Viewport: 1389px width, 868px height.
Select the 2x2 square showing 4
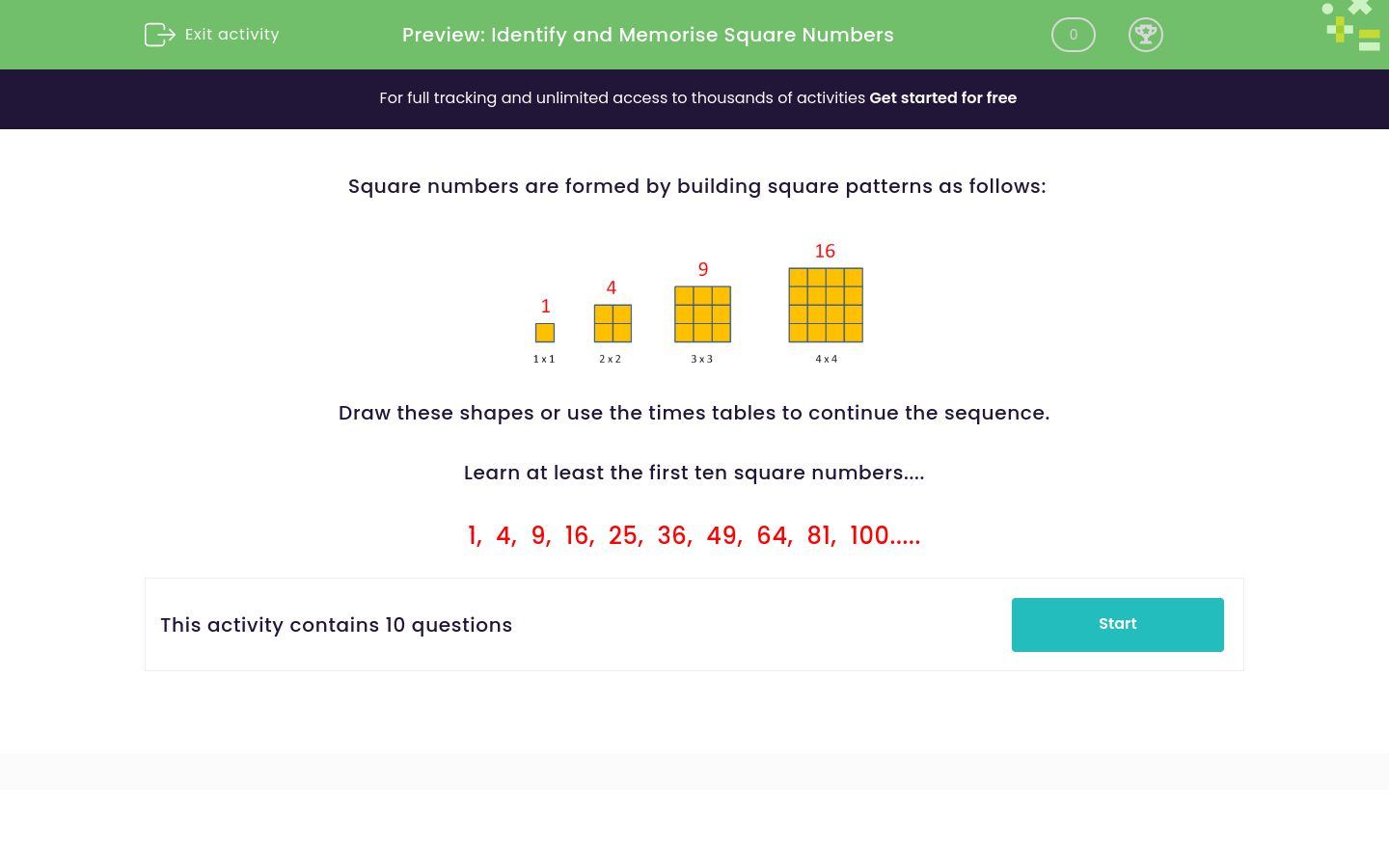pos(611,323)
